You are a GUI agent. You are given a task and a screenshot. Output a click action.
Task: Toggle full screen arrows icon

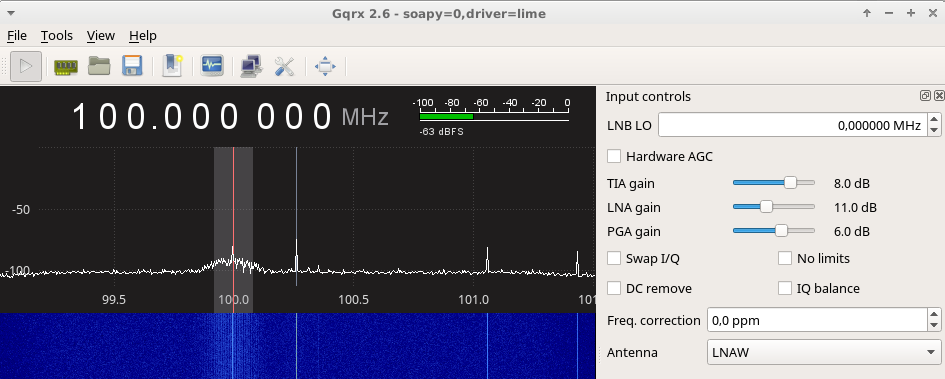pyautogui.click(x=325, y=66)
